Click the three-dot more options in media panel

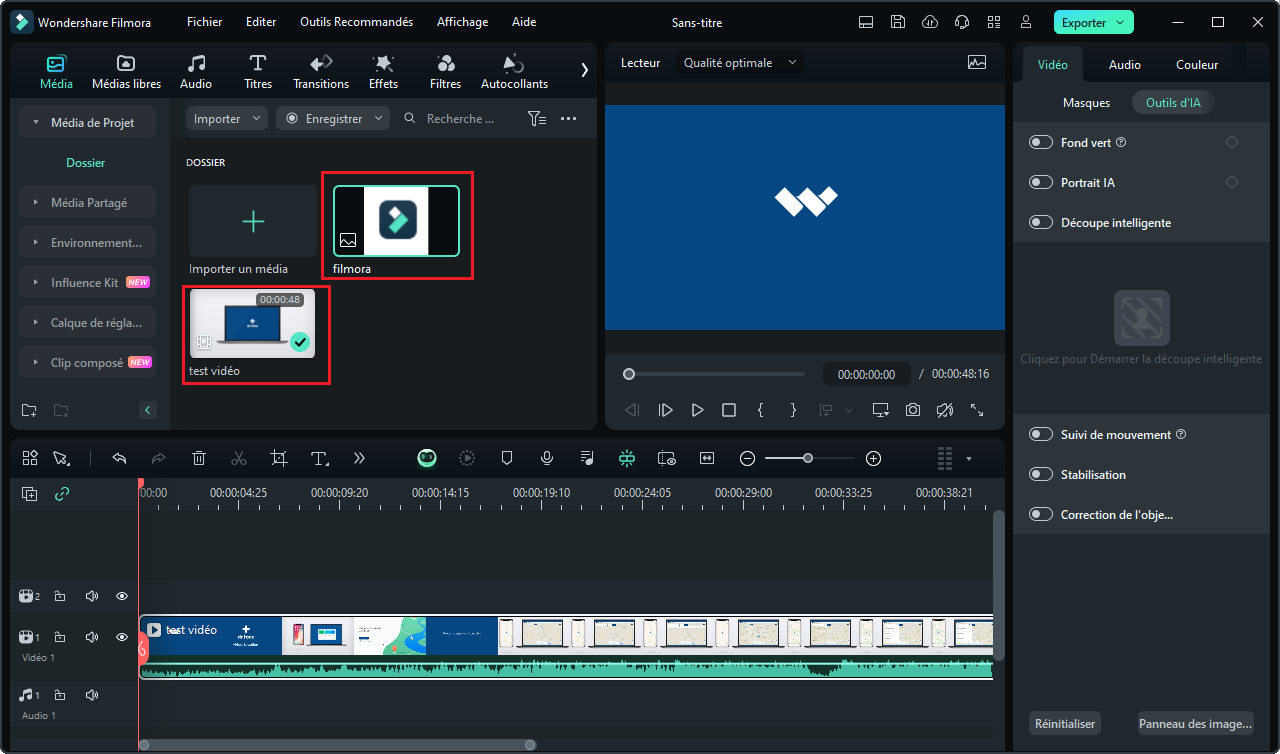569,118
